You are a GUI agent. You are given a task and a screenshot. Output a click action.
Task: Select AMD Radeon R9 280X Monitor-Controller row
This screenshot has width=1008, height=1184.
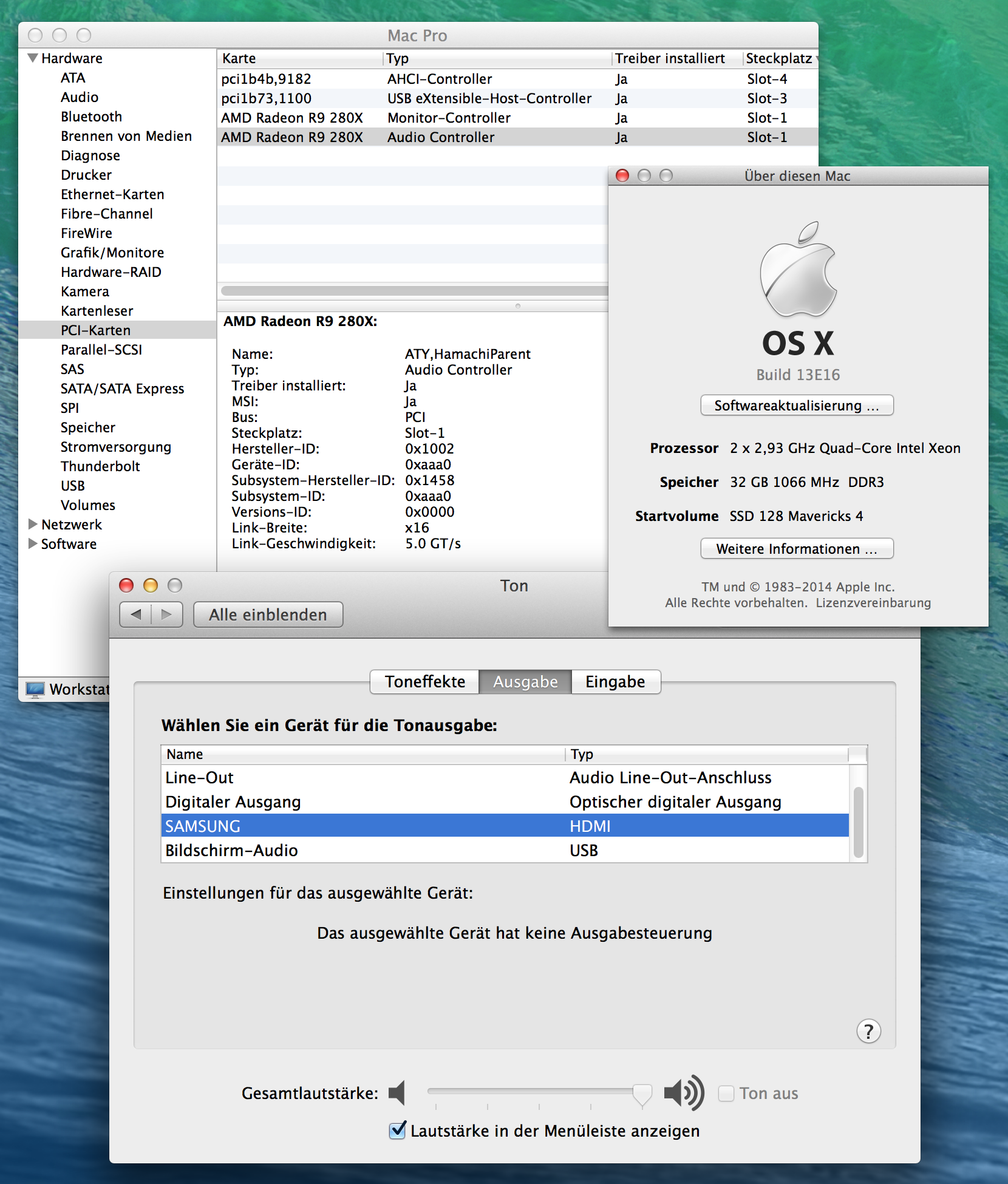tap(517, 118)
